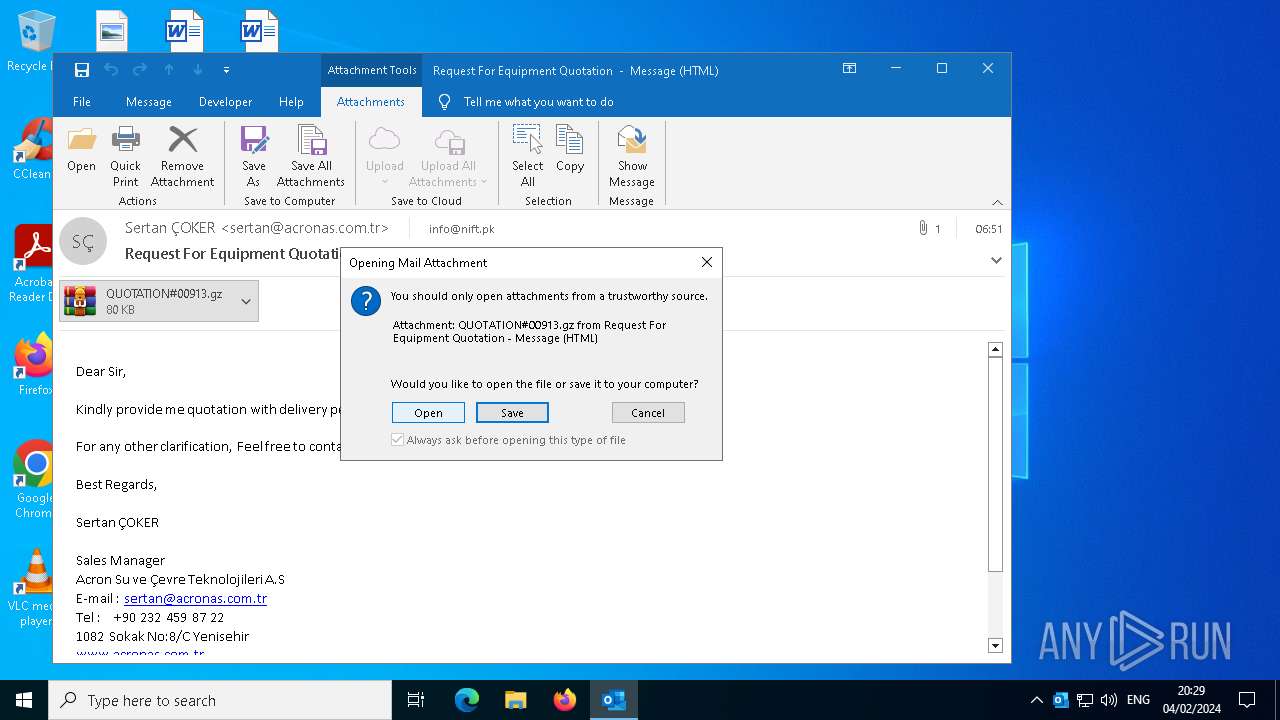Click Quick Print in Actions group
This screenshot has width=1280, height=720.
pyautogui.click(x=126, y=156)
